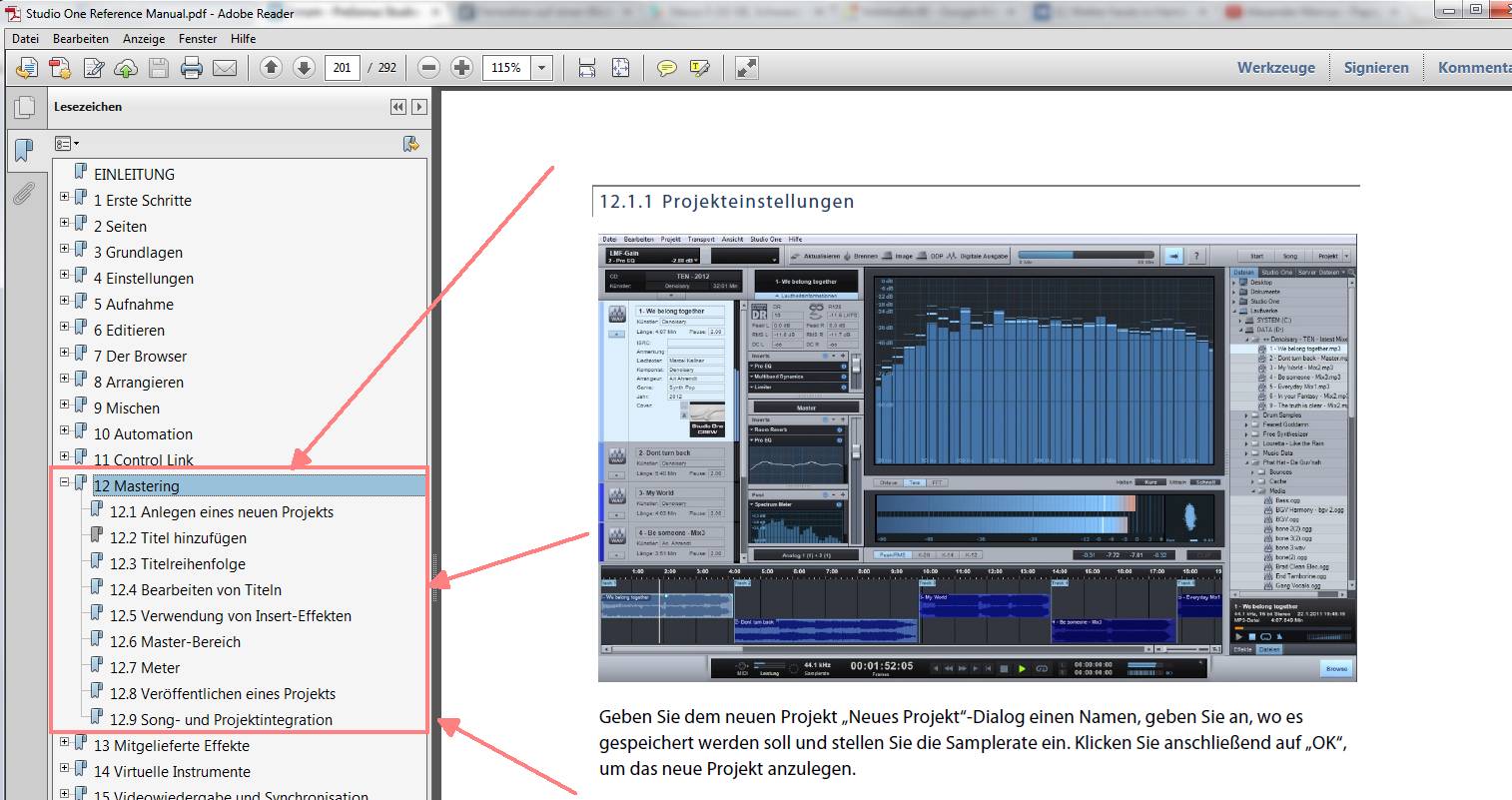Jump to 11 Control Link bookmark
1512x800 pixels.
point(144,459)
